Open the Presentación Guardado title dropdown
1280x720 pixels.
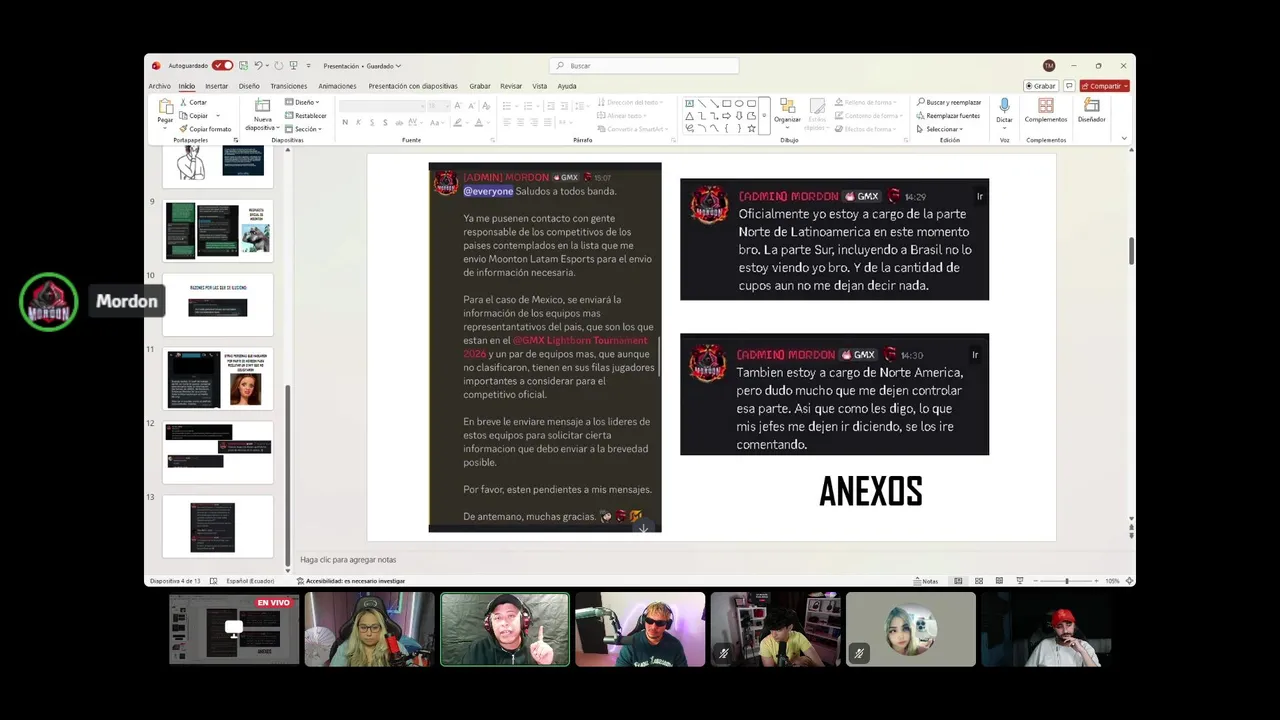(x=362, y=66)
